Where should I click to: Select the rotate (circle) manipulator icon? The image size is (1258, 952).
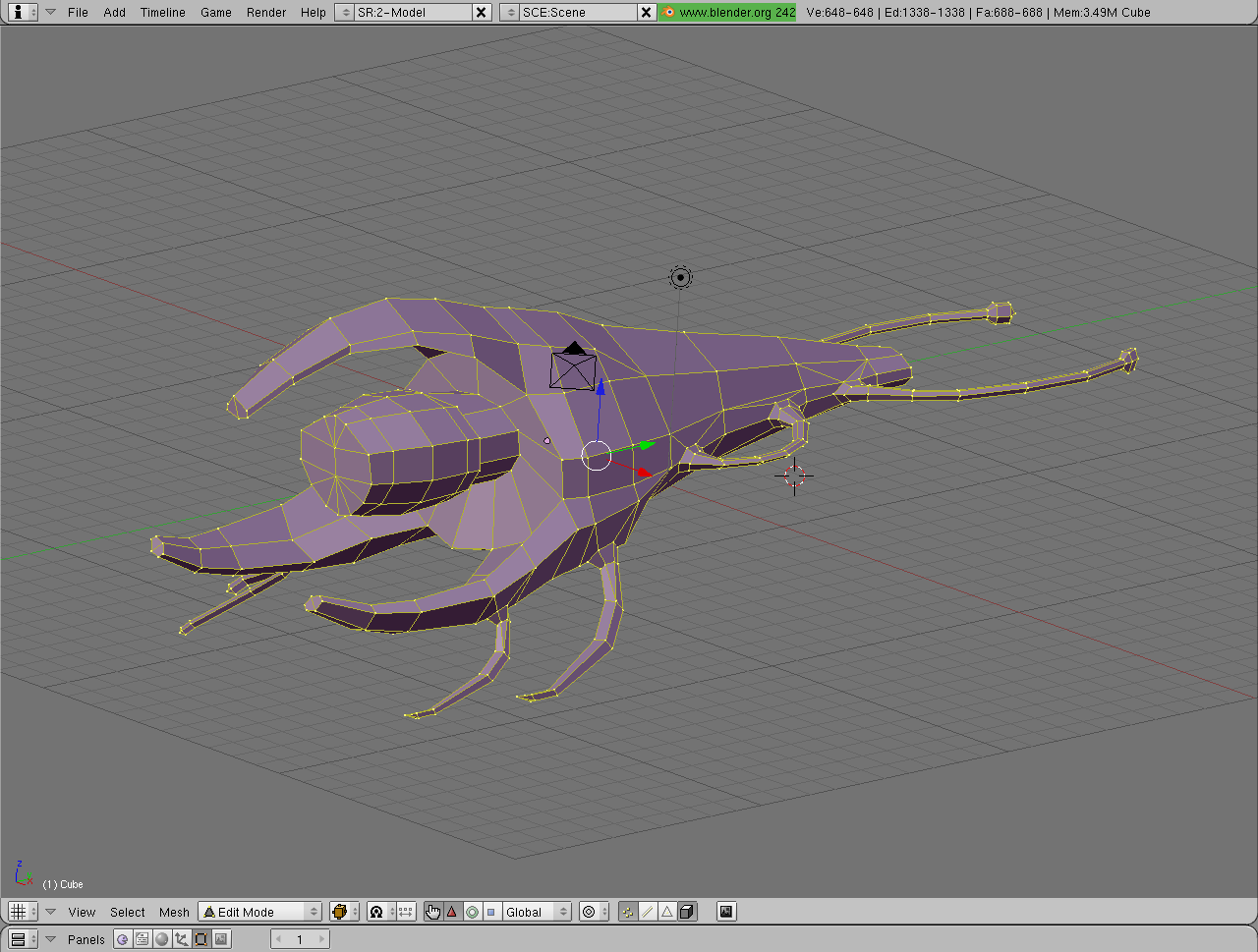coord(472,912)
